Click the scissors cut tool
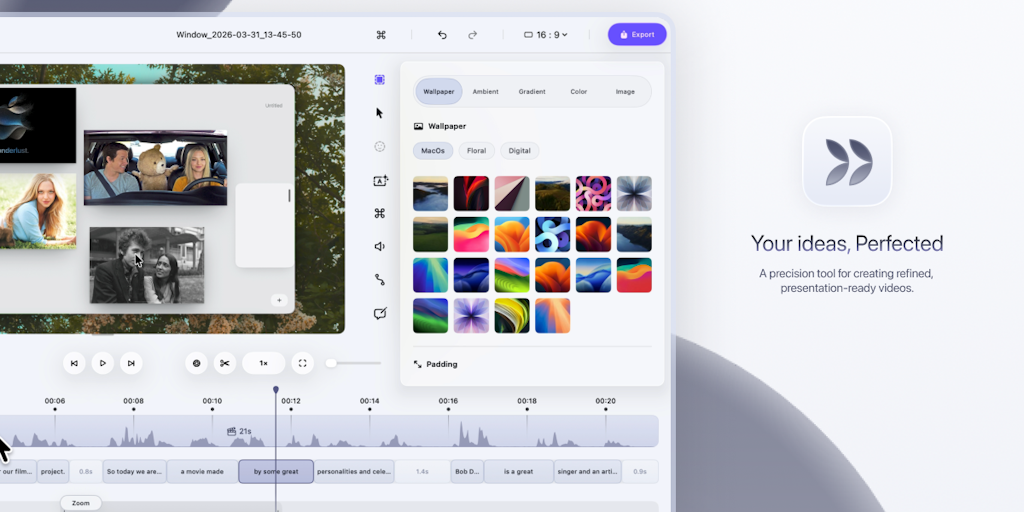The width and height of the screenshot is (1024, 512). (225, 363)
